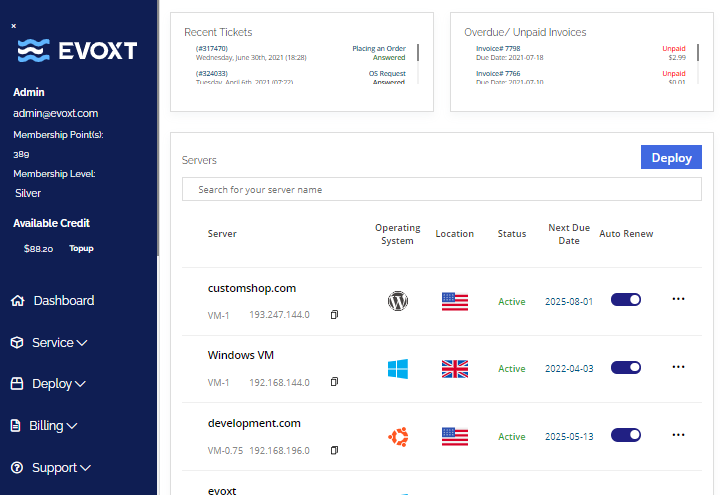Open the three-dot menu for Windows VM
Image resolution: width=720 pixels, height=495 pixels.
679,367
